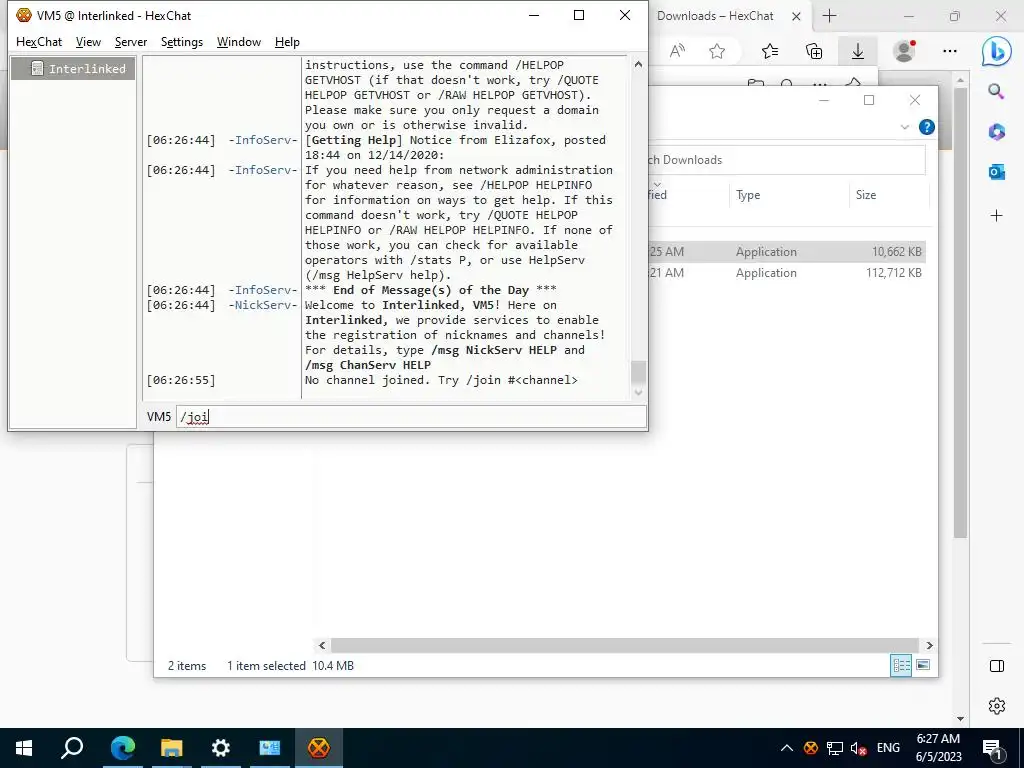Screen dimensions: 1024x768
Task: Toggle the Edge sidebar visibility icon
Action: click(x=997, y=666)
